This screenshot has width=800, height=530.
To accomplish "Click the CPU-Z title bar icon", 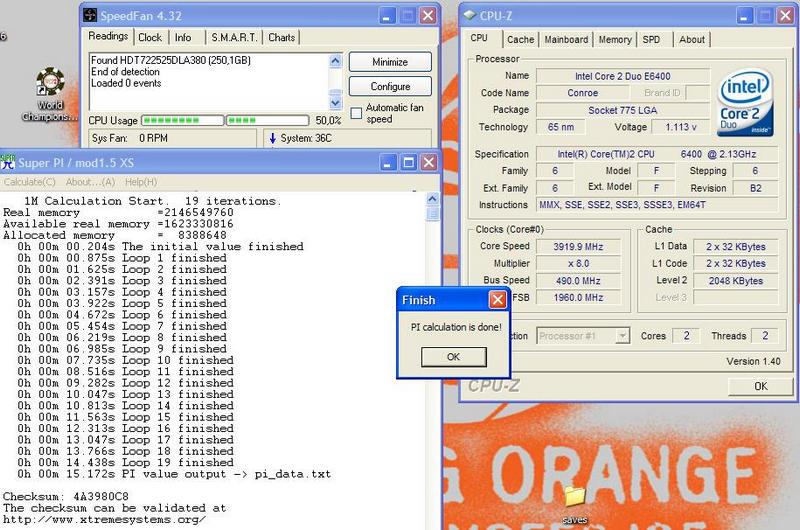I will tap(469, 15).
